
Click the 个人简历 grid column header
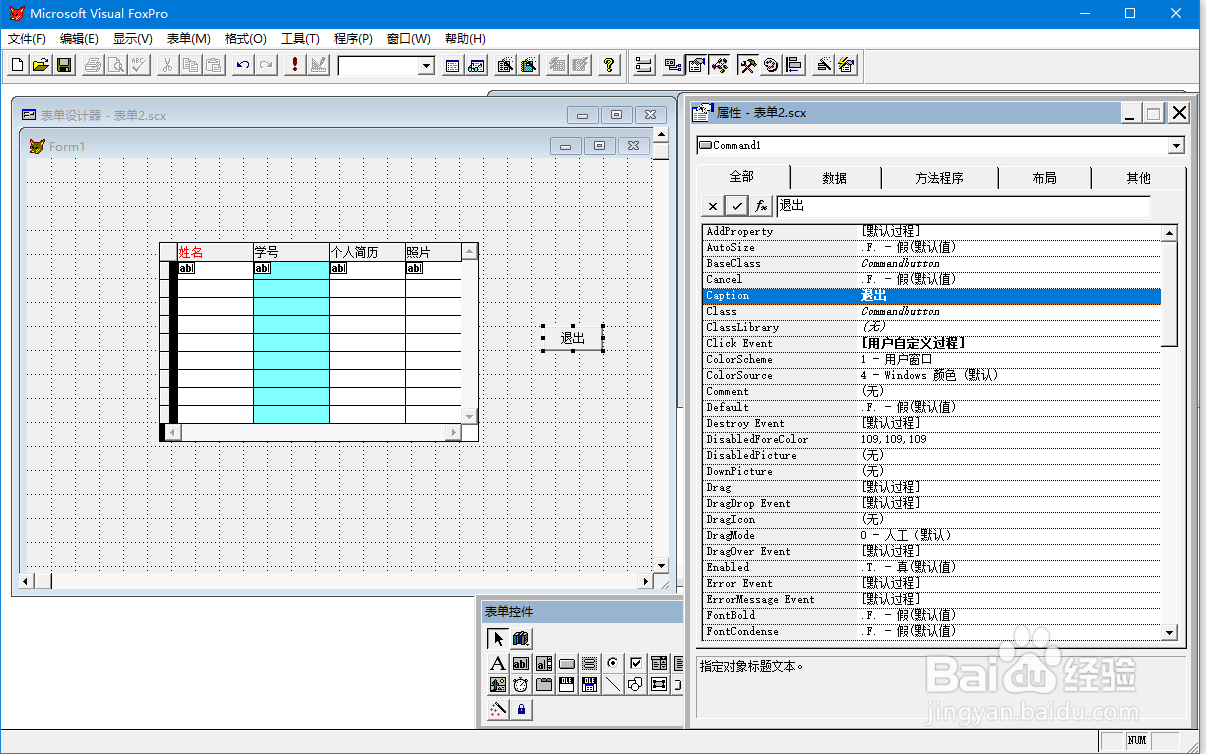pyautogui.click(x=367, y=252)
